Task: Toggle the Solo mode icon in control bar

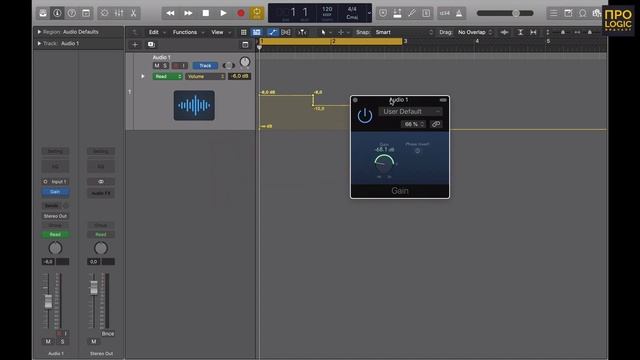Action: pyautogui.click(x=426, y=13)
